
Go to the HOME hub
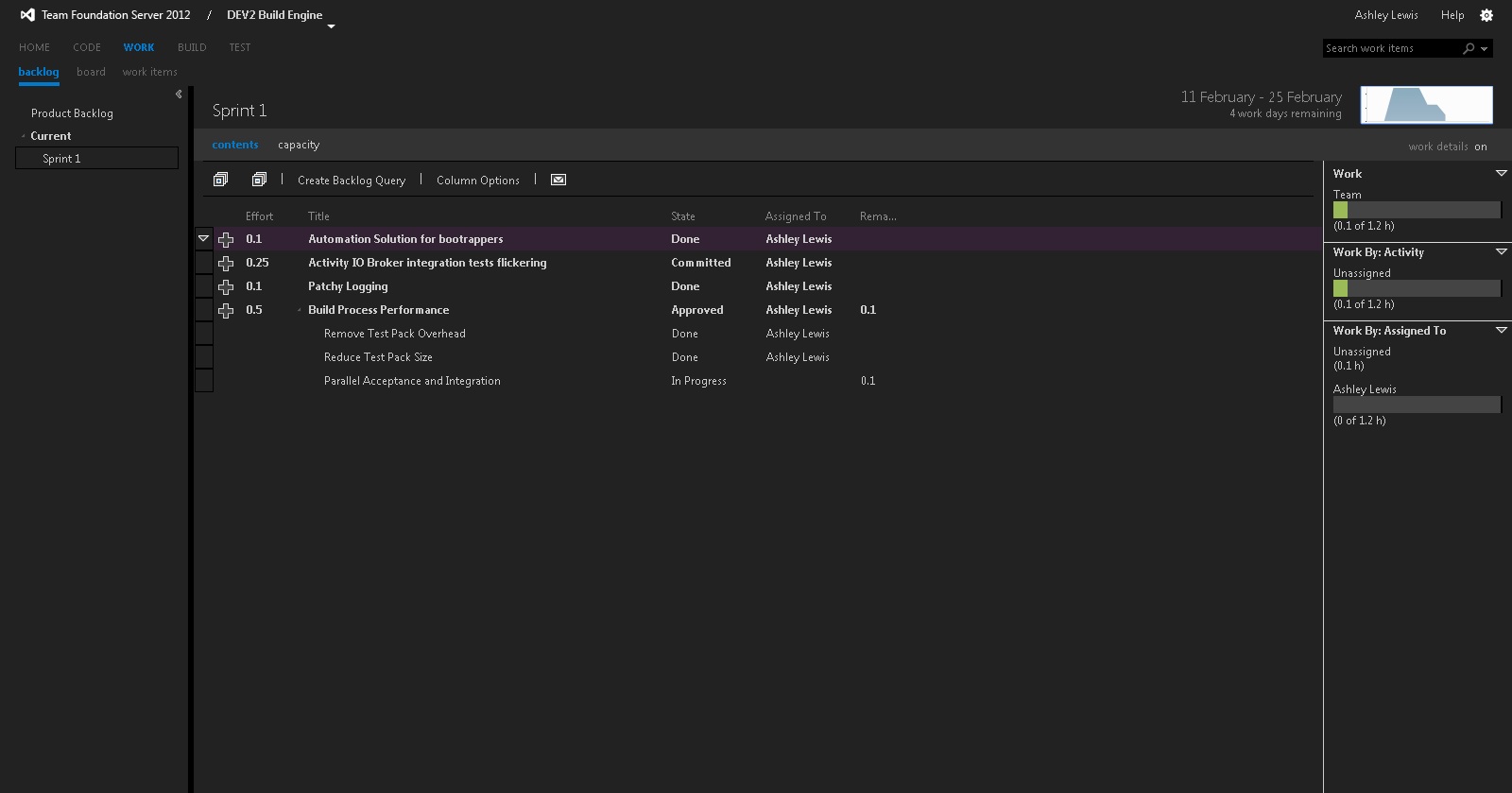click(x=34, y=47)
